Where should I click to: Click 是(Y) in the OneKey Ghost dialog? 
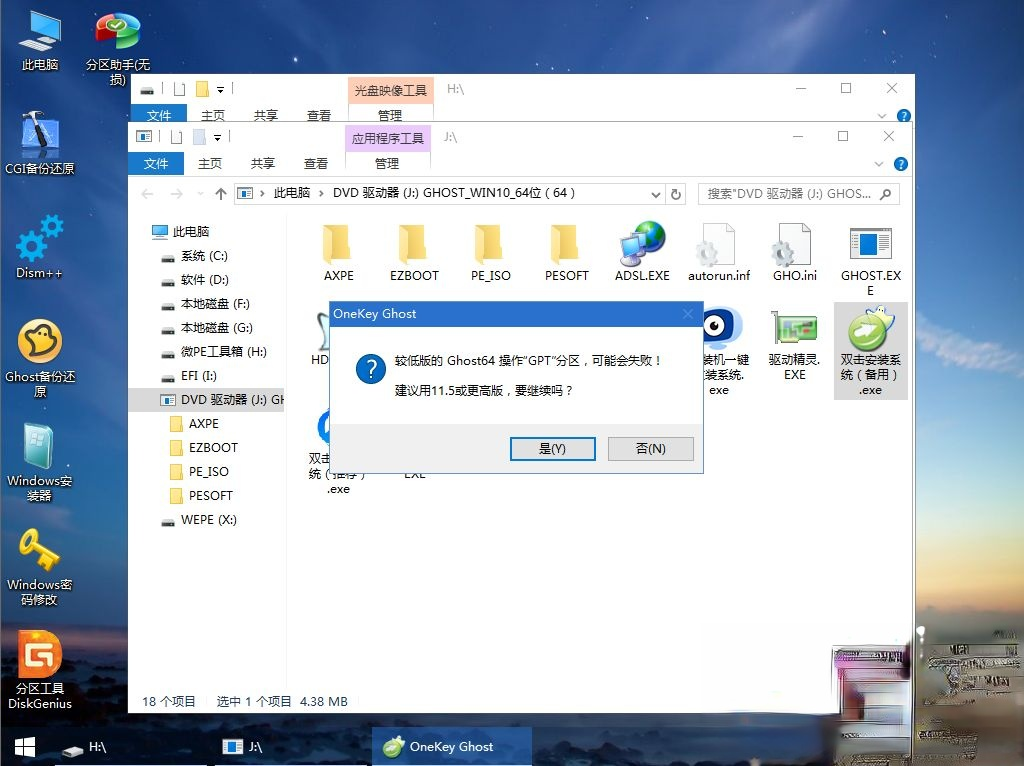tap(552, 449)
